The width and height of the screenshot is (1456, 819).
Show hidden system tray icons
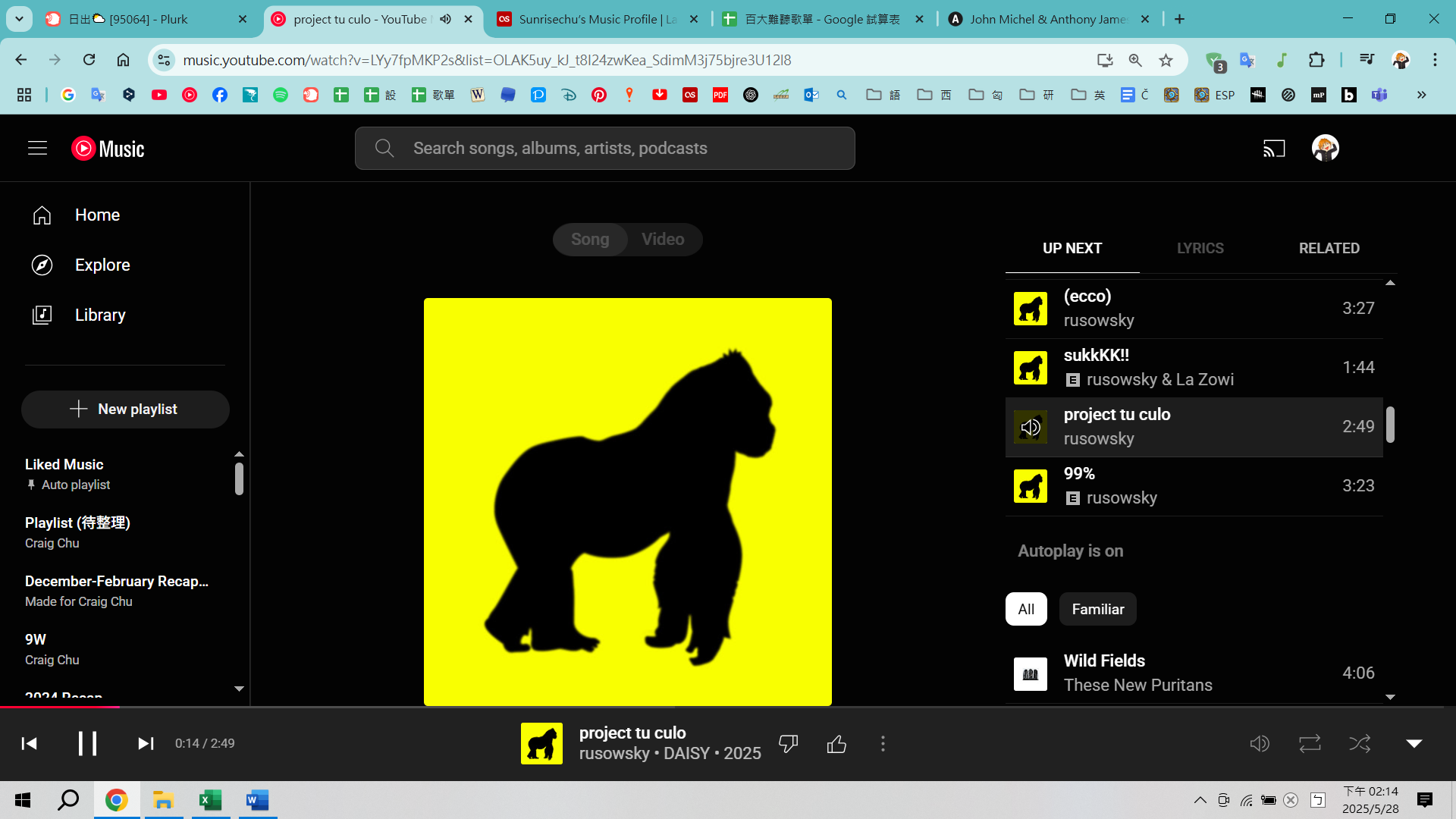pyautogui.click(x=1200, y=800)
